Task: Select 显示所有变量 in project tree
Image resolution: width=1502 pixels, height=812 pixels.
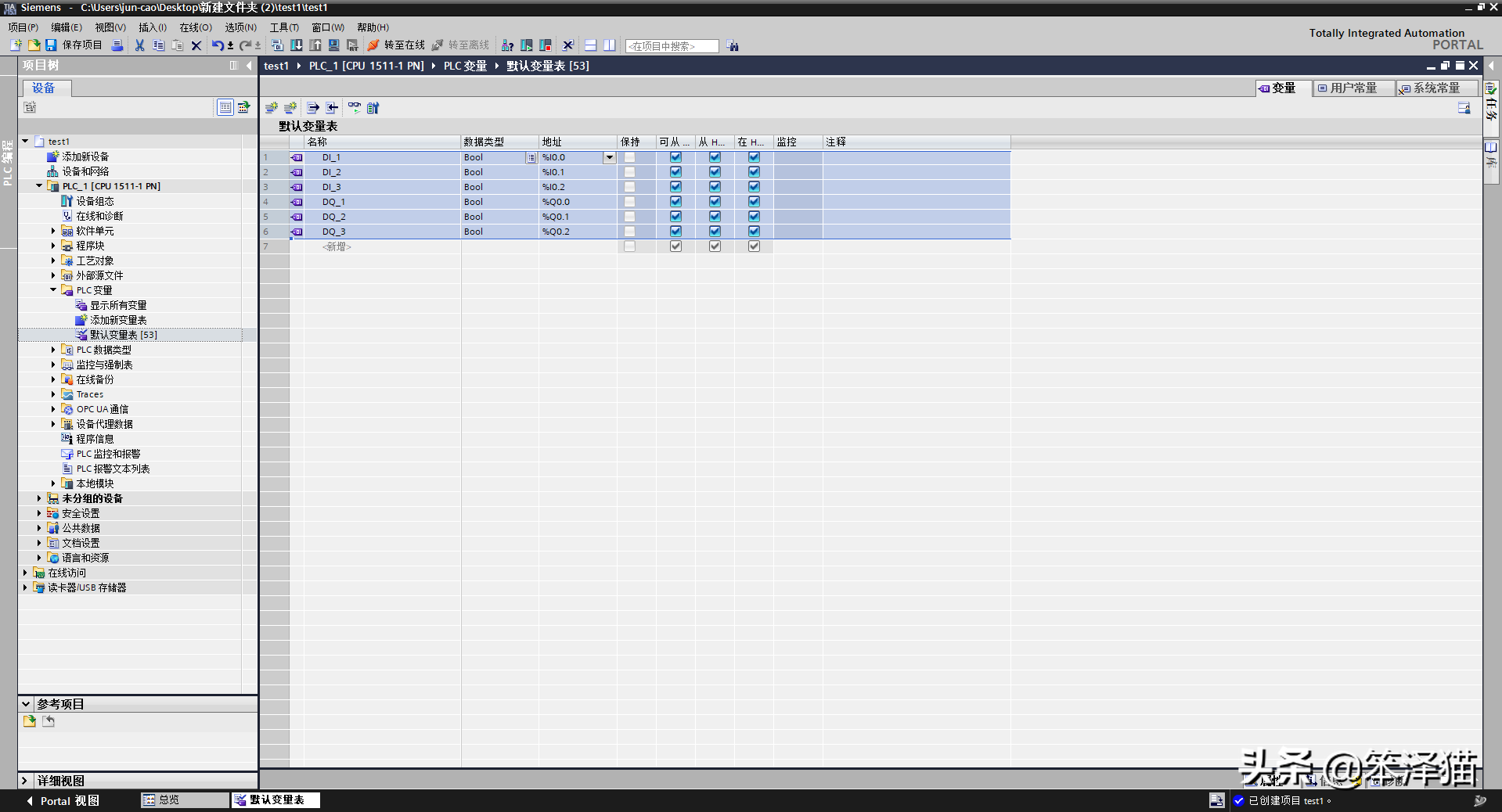Action: click(118, 305)
